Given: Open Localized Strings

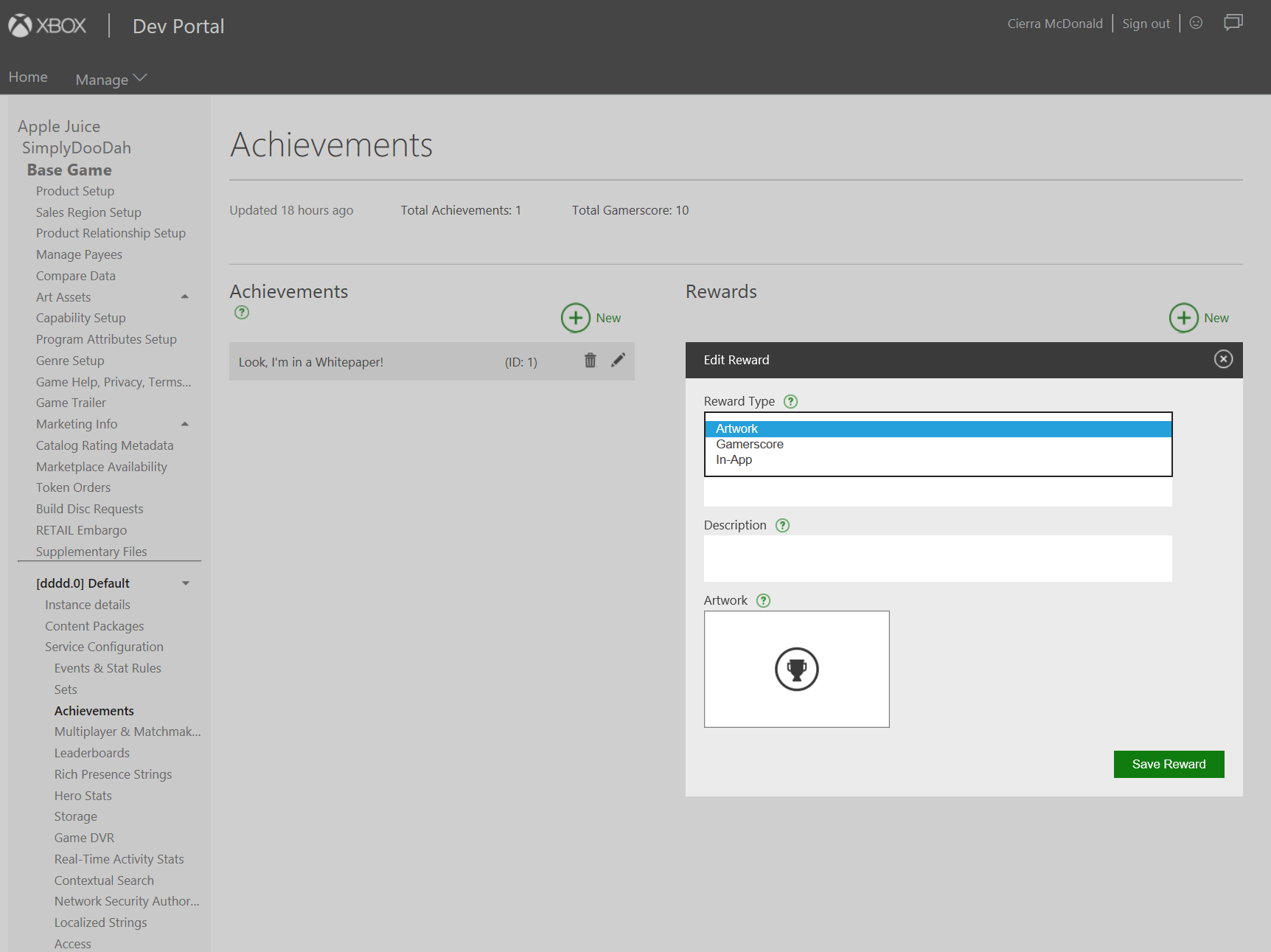Looking at the screenshot, I should [x=101, y=923].
